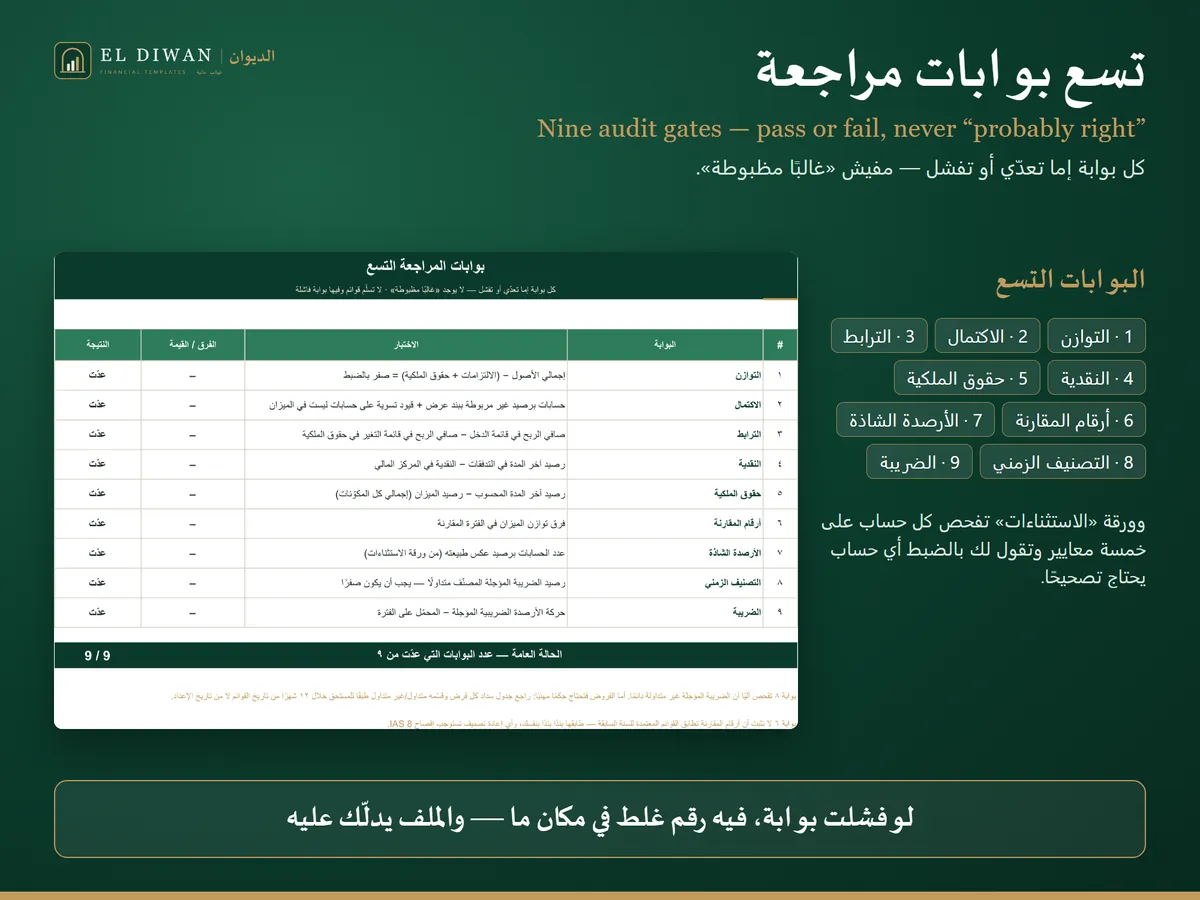1200x900 pixels.
Task: Select the '8 · التصنيف الزمني' gate chip
Action: click(x=1063, y=462)
